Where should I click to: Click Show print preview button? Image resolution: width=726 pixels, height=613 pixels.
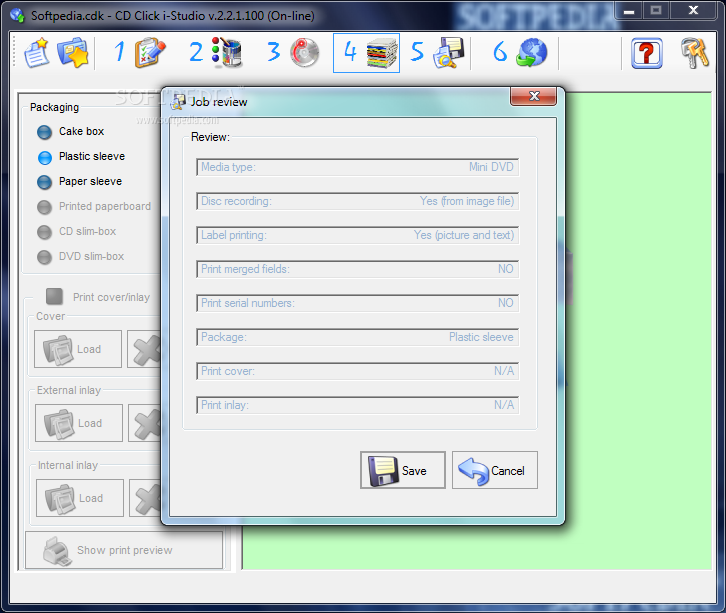click(x=124, y=550)
